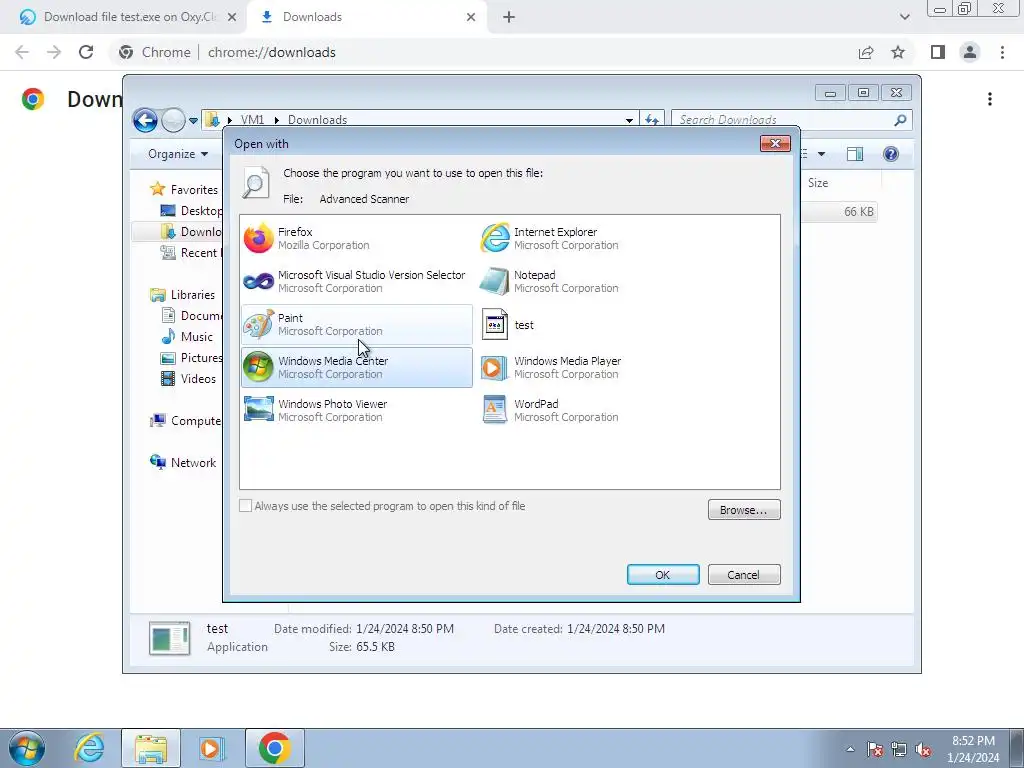Screen dimensions: 1024x768
Task: Share this page icon in Chrome
Action: click(866, 52)
